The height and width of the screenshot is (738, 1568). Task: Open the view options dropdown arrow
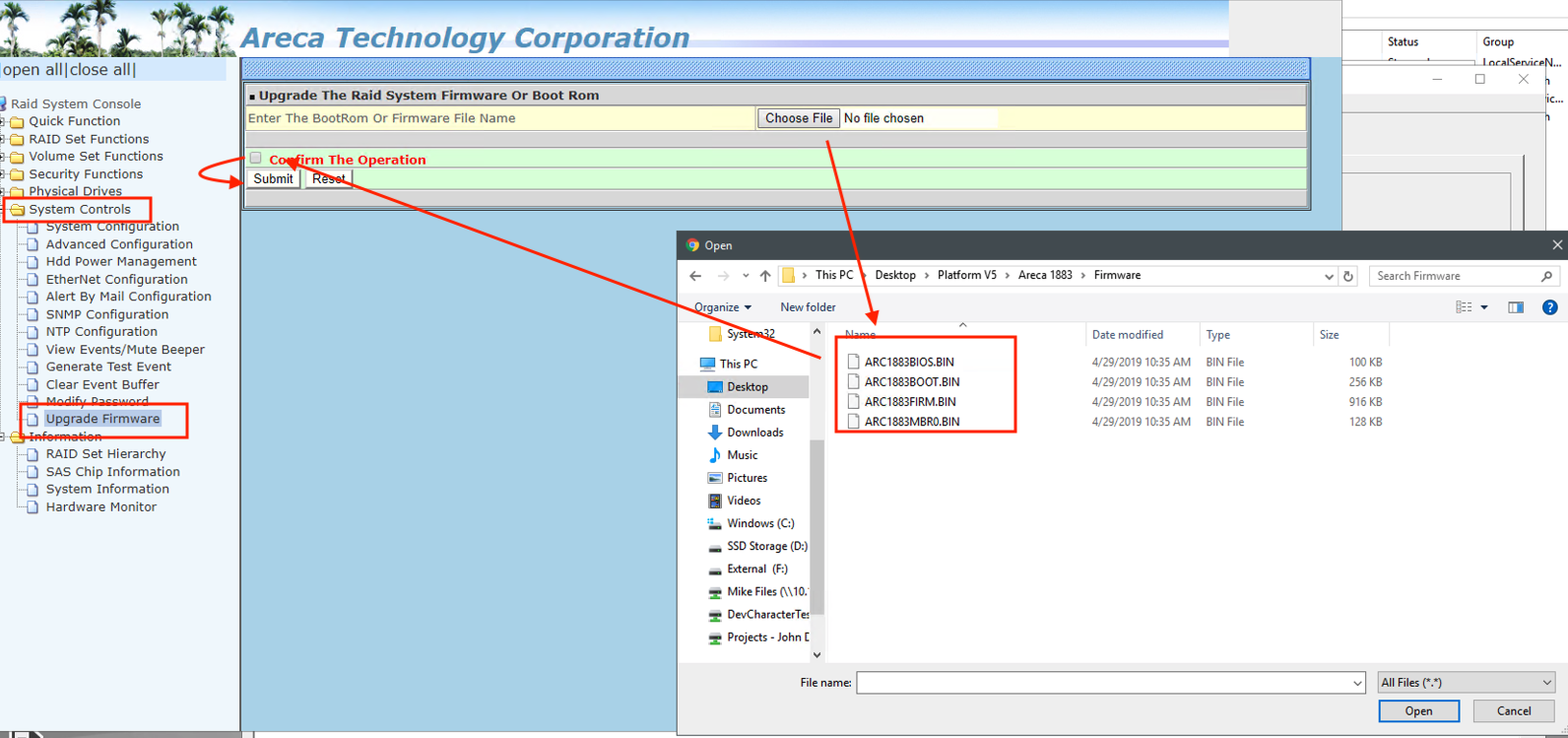[x=1484, y=307]
